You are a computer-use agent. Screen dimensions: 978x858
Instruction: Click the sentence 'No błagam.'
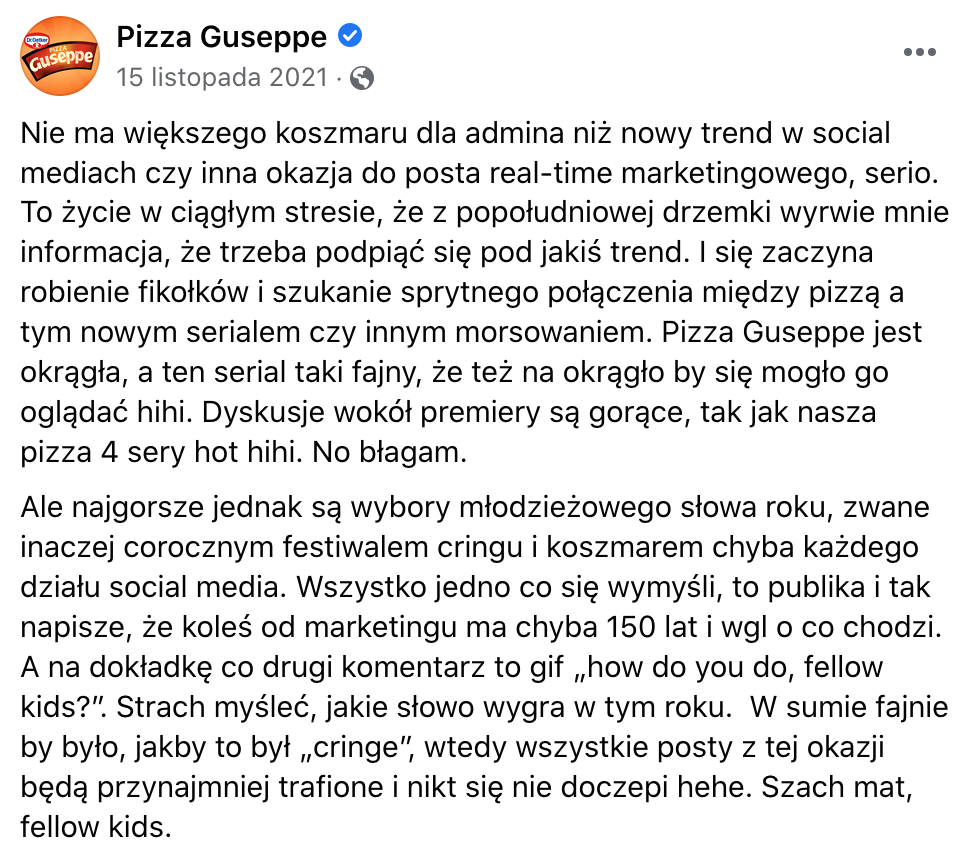click(x=390, y=453)
